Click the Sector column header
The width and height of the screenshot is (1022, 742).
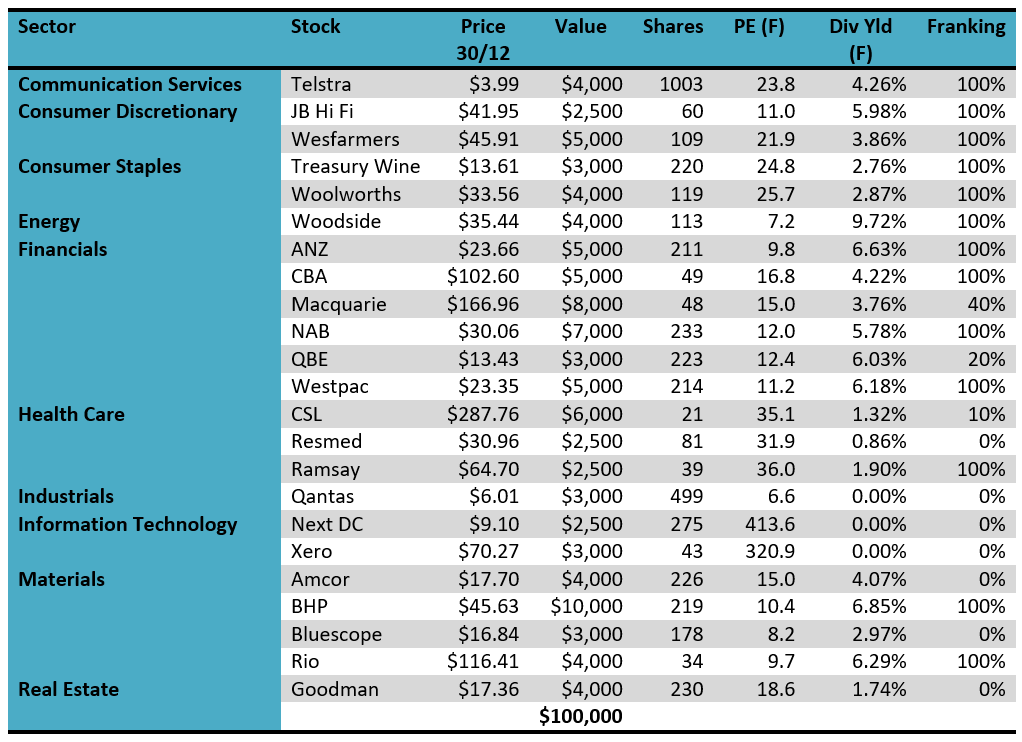tap(48, 27)
